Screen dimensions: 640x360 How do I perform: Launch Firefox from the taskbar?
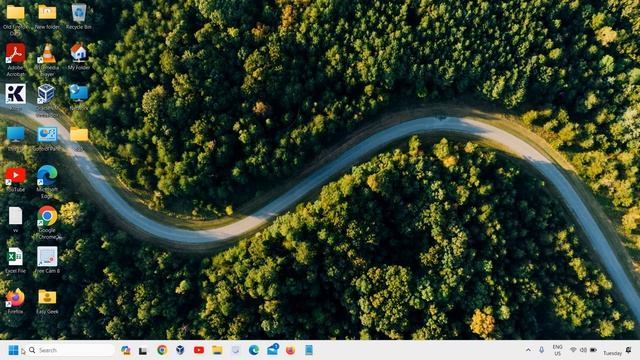pyautogui.click(x=291, y=350)
